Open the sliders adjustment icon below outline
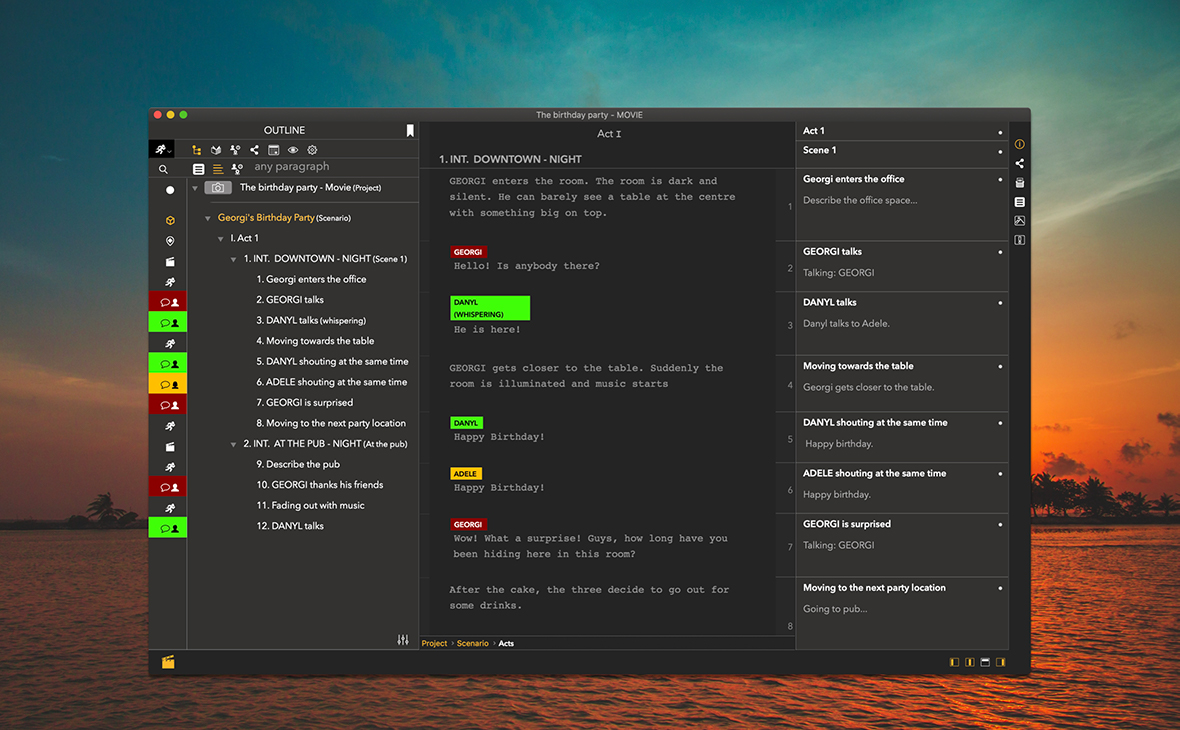This screenshot has height=730, width=1180. [x=403, y=640]
